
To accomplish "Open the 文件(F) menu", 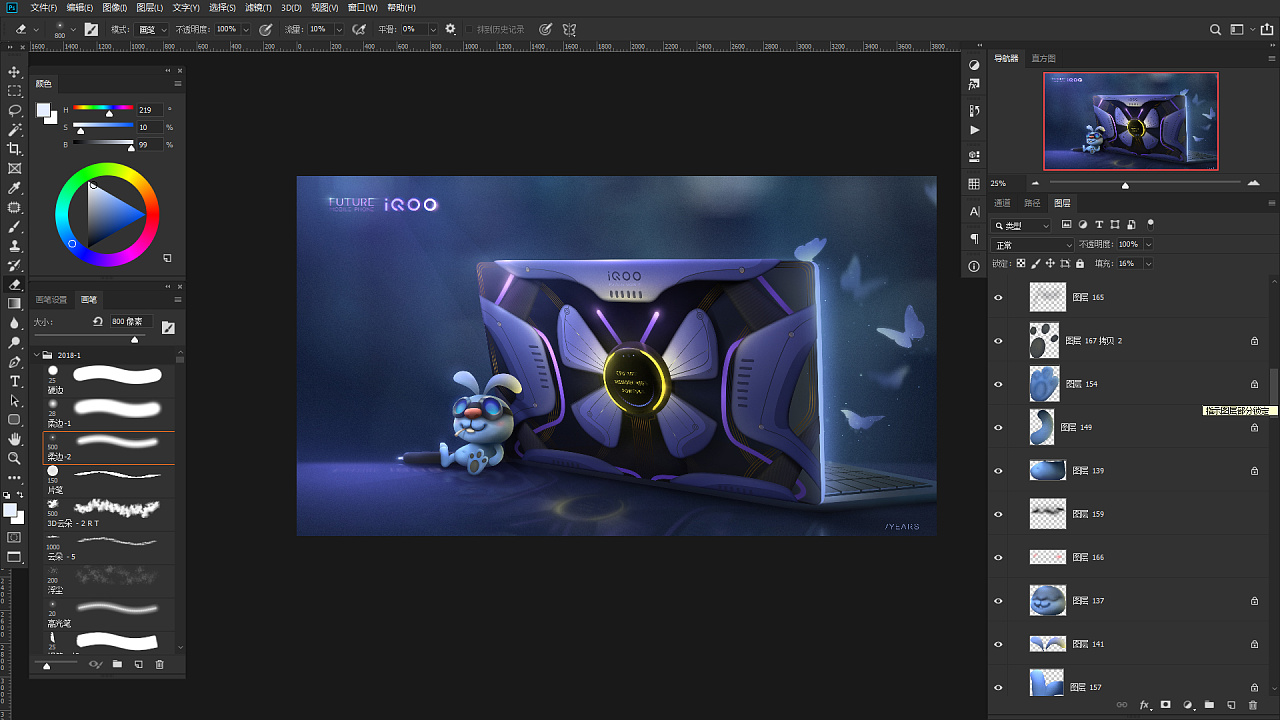I will [44, 7].
